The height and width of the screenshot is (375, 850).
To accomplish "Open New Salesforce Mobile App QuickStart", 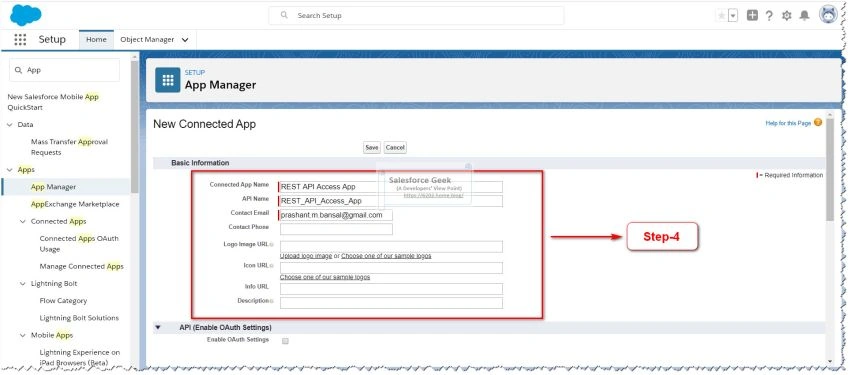I will click(x=53, y=102).
